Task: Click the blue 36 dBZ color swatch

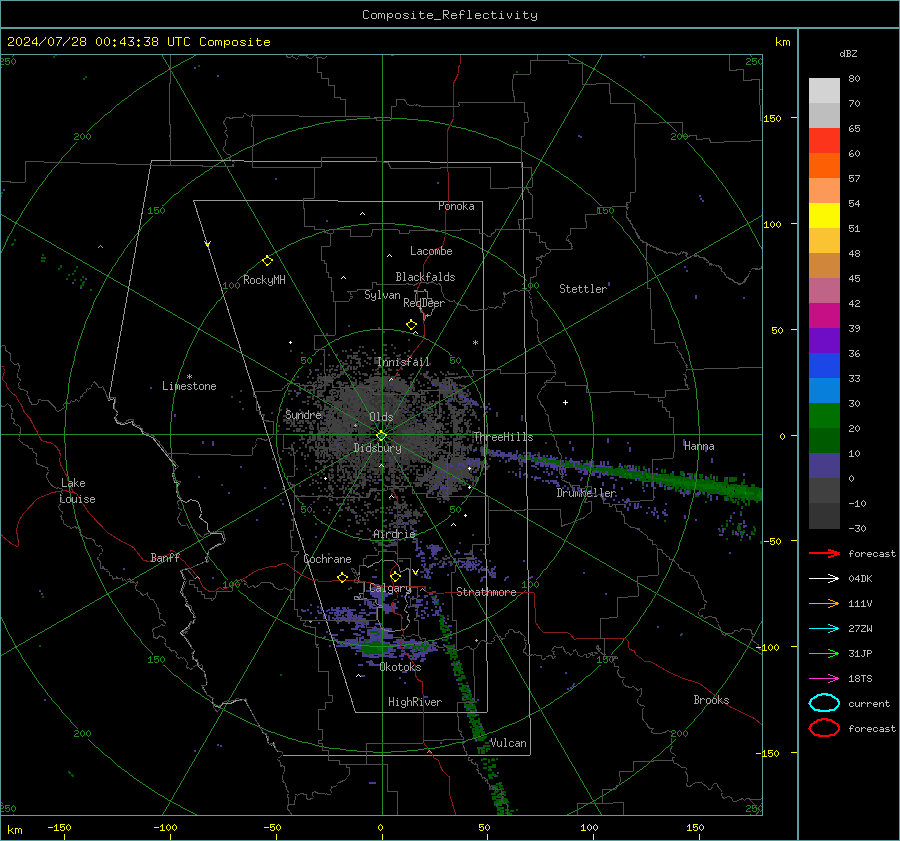Action: [824, 366]
